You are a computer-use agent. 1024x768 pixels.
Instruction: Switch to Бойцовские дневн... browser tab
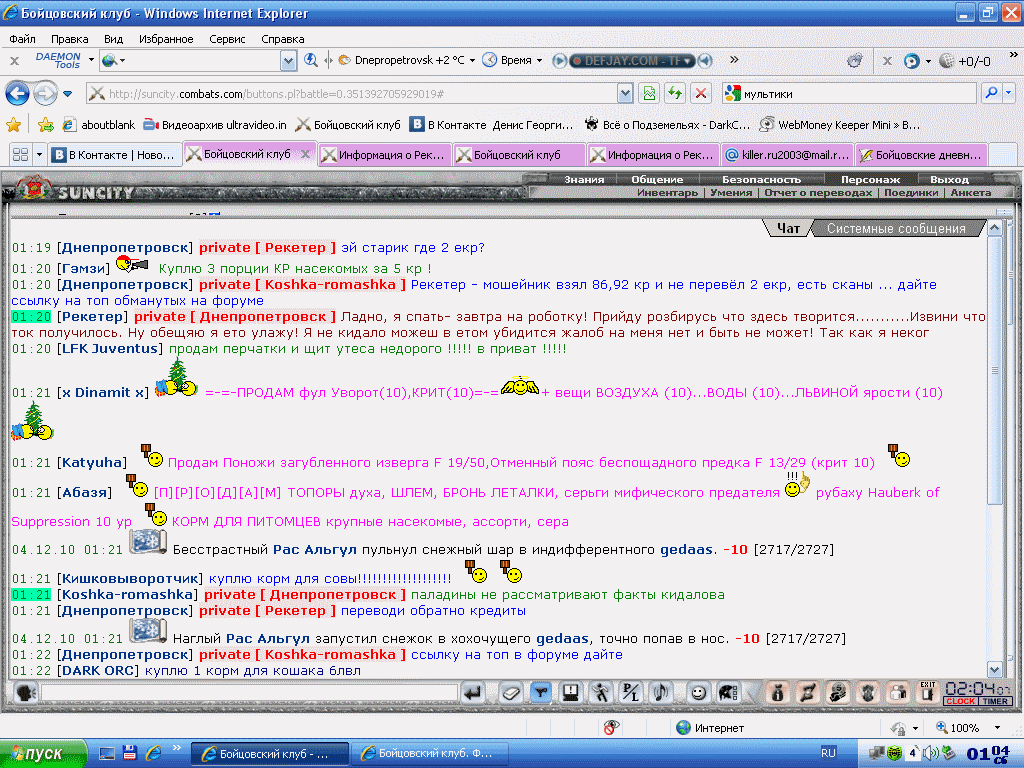click(x=921, y=155)
